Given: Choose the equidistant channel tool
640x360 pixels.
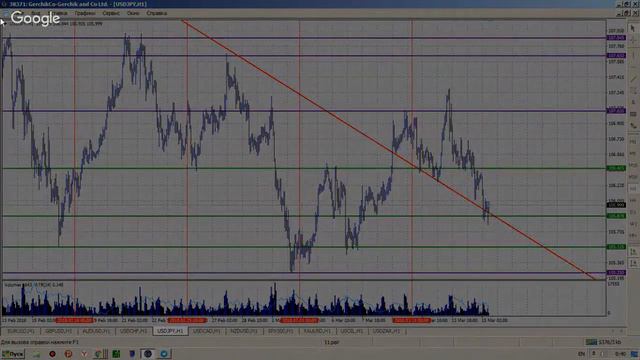Looking at the screenshot, I should point(633,90).
